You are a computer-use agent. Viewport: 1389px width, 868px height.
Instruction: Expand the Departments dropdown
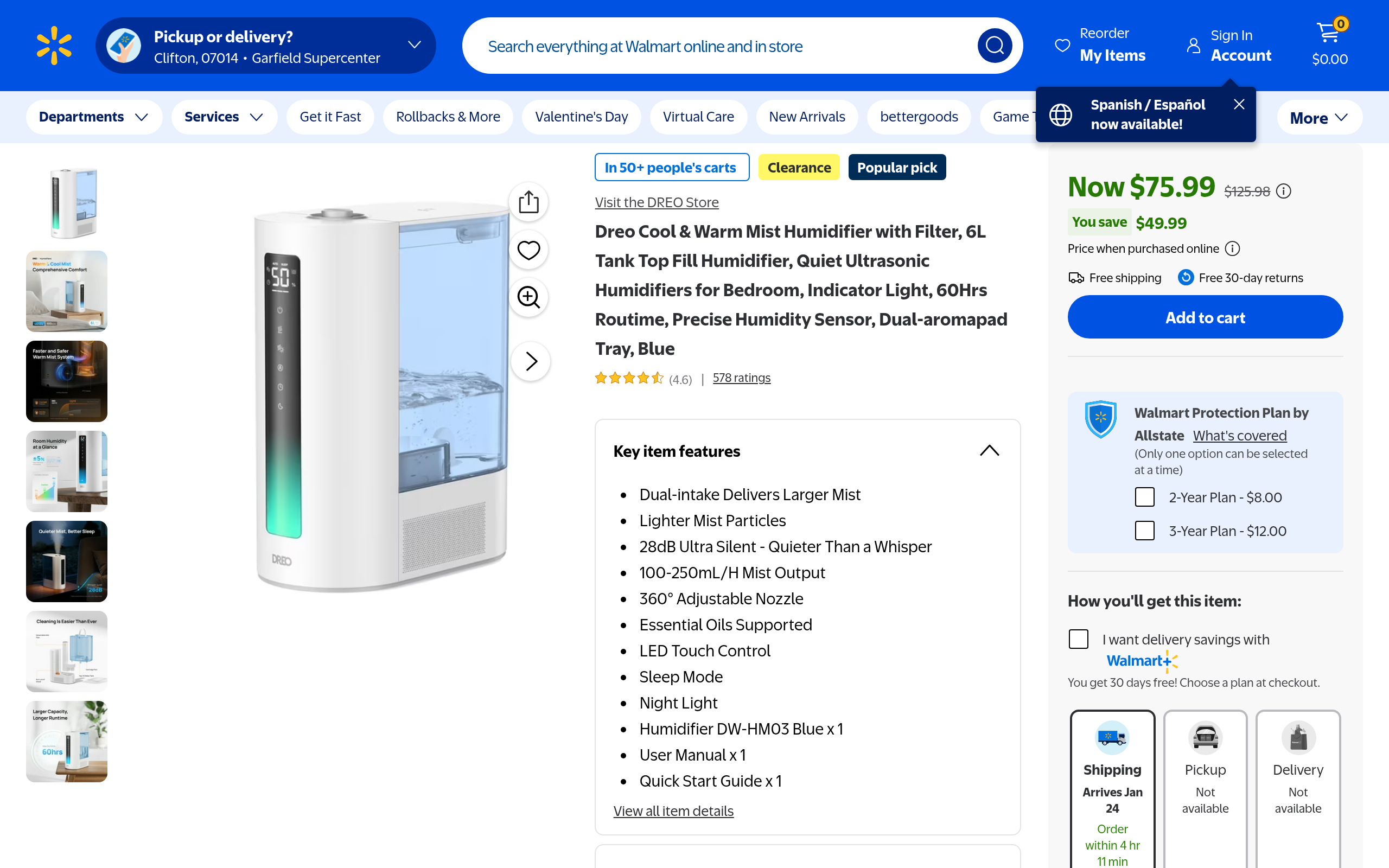coord(93,117)
